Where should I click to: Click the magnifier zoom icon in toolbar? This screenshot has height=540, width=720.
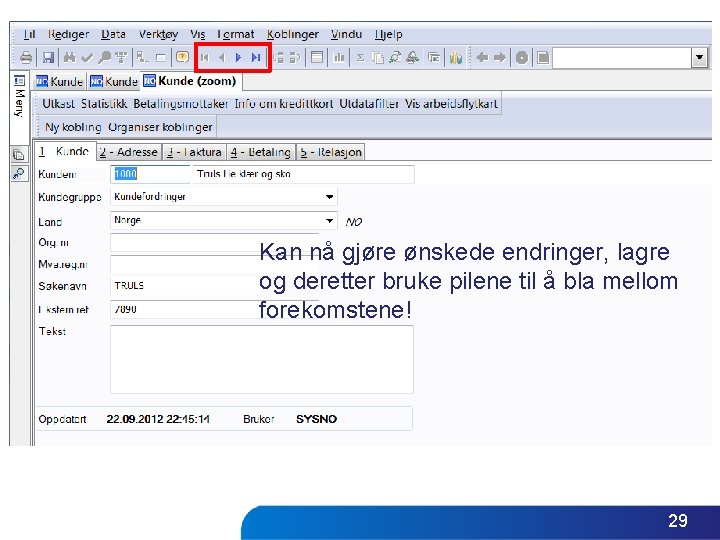pyautogui.click(x=104, y=57)
